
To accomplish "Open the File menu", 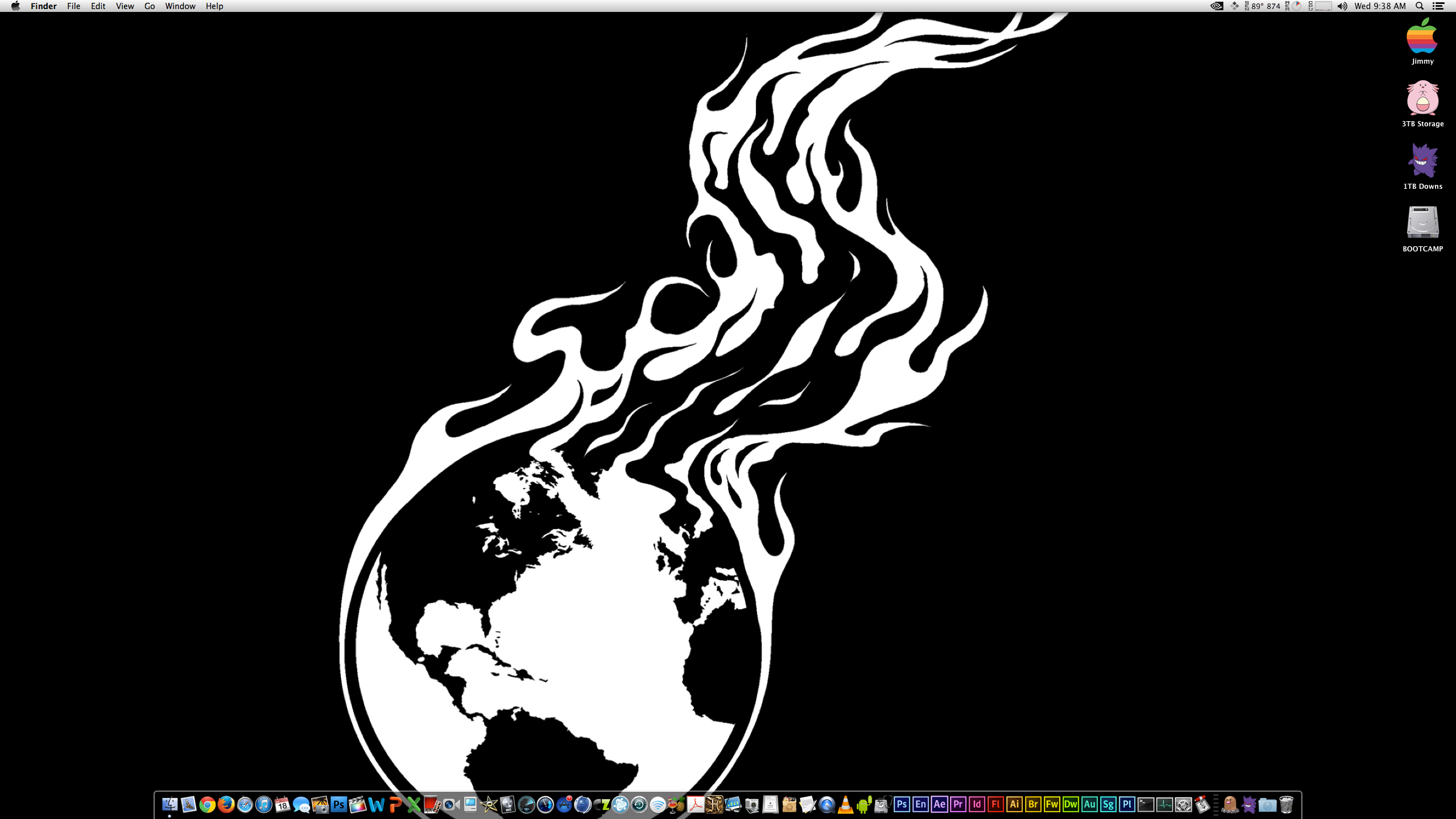I will click(73, 6).
